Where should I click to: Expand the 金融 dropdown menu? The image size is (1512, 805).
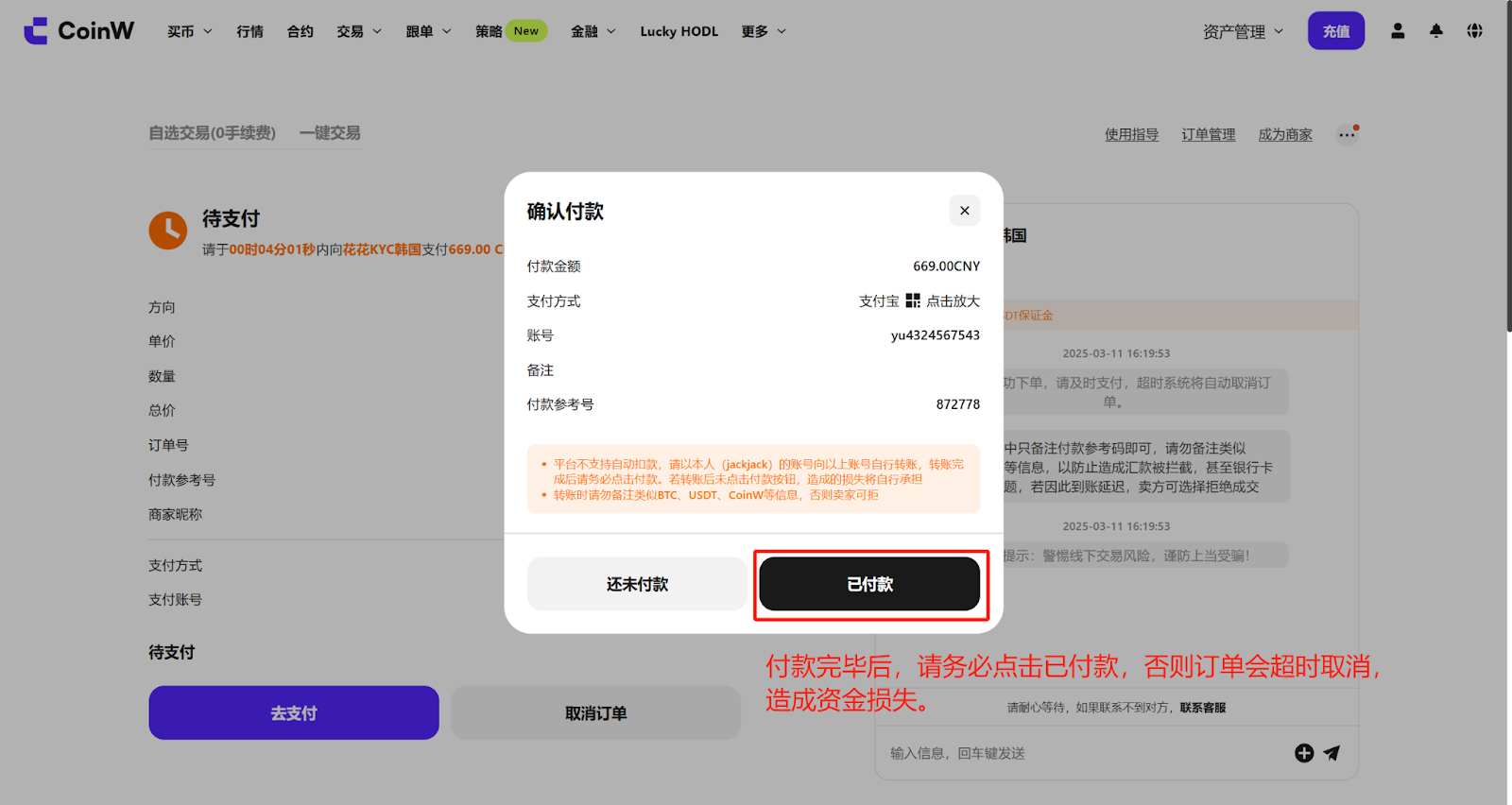[593, 31]
